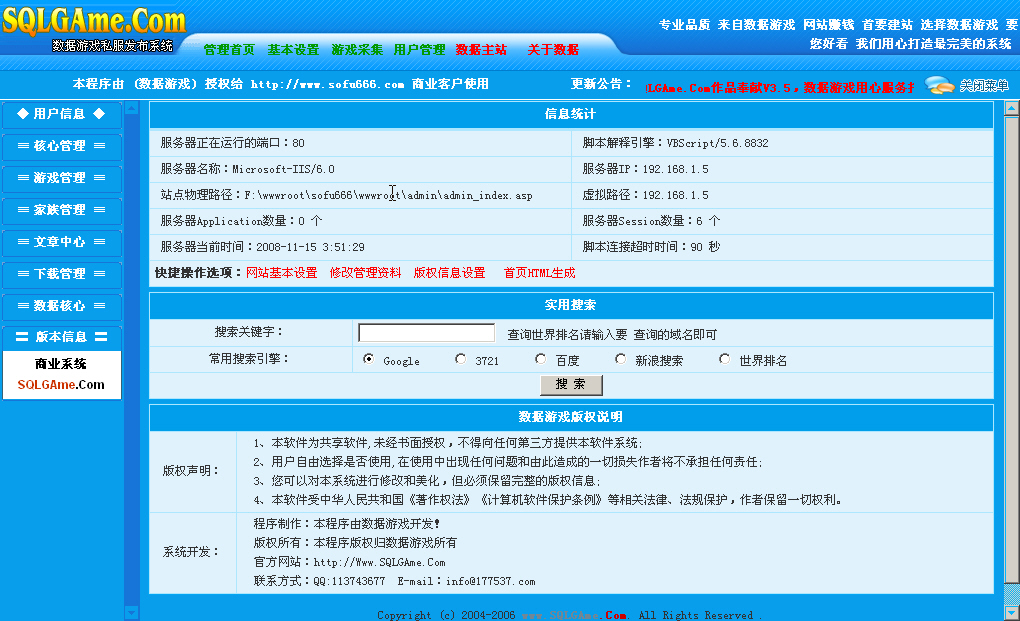Open the 用户管理 top menu item

coord(419,50)
